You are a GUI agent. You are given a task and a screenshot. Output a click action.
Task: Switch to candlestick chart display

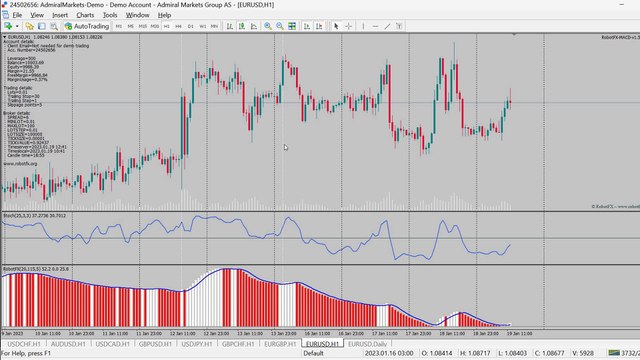pyautogui.click(x=242, y=26)
